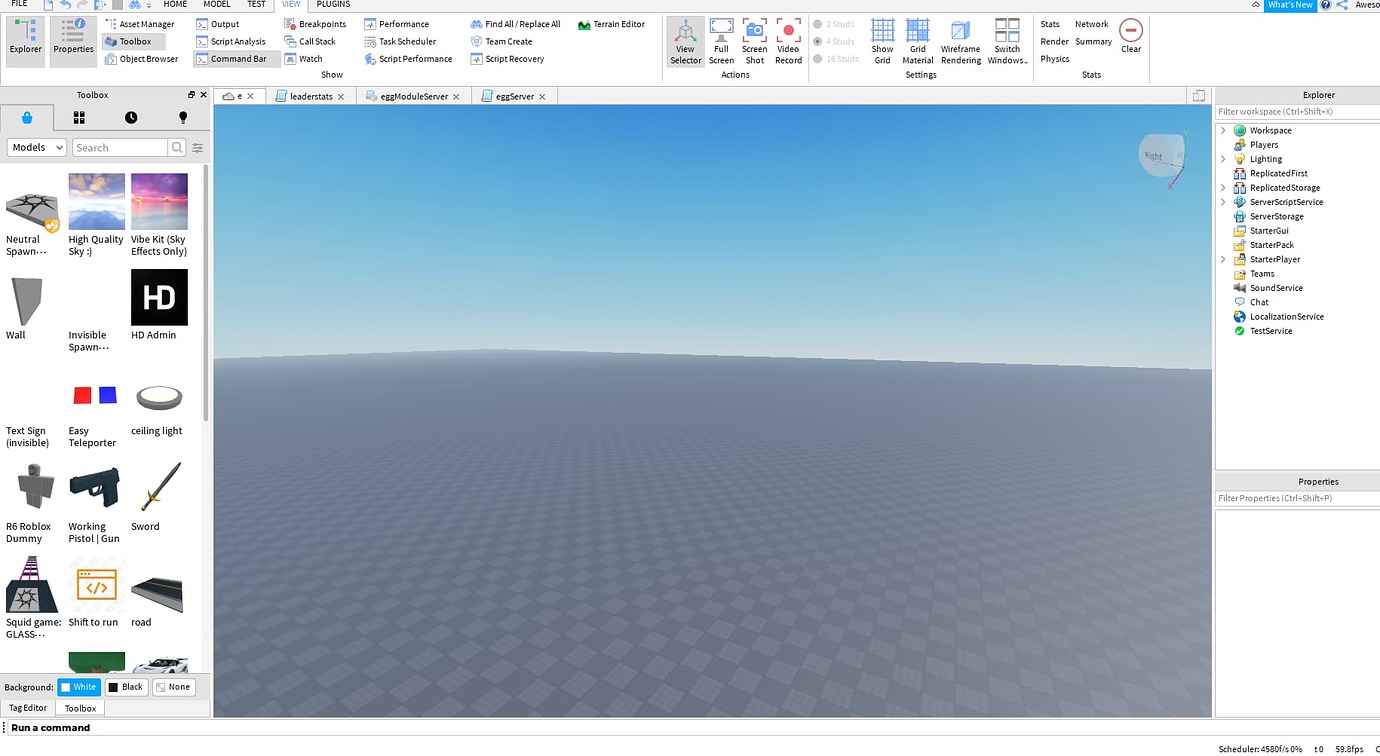Viewport: 1380px width, 756px height.
Task: Open the PLUGINS ribbon tab
Action: [x=333, y=4]
